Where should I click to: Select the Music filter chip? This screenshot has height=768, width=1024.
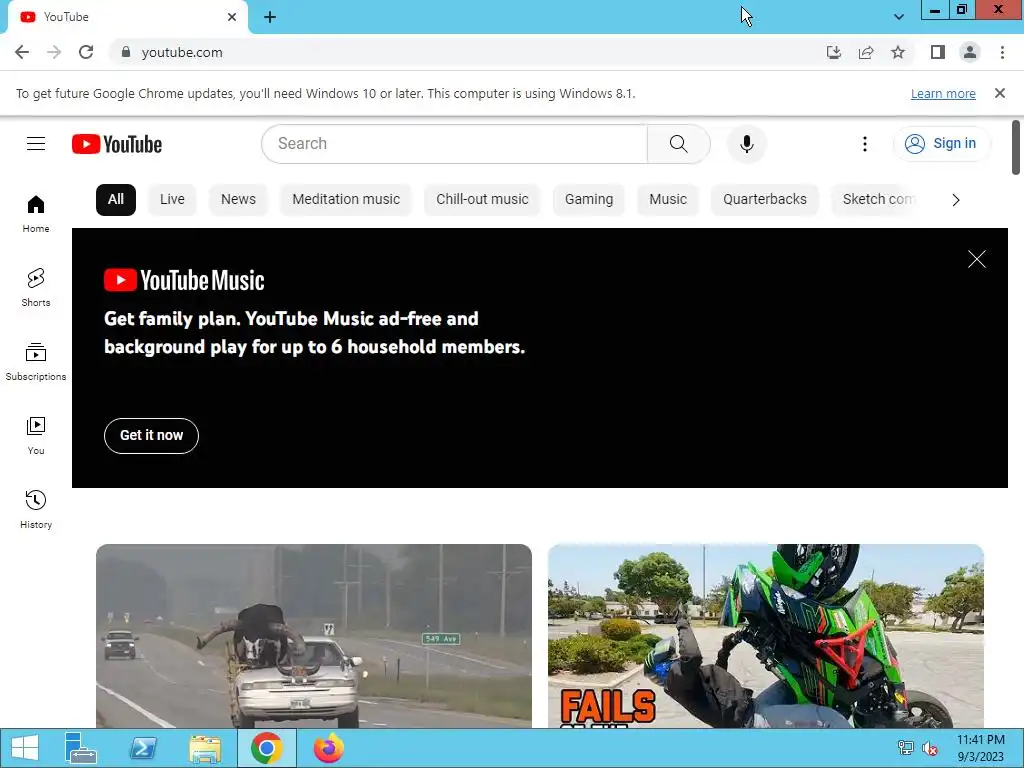(668, 200)
